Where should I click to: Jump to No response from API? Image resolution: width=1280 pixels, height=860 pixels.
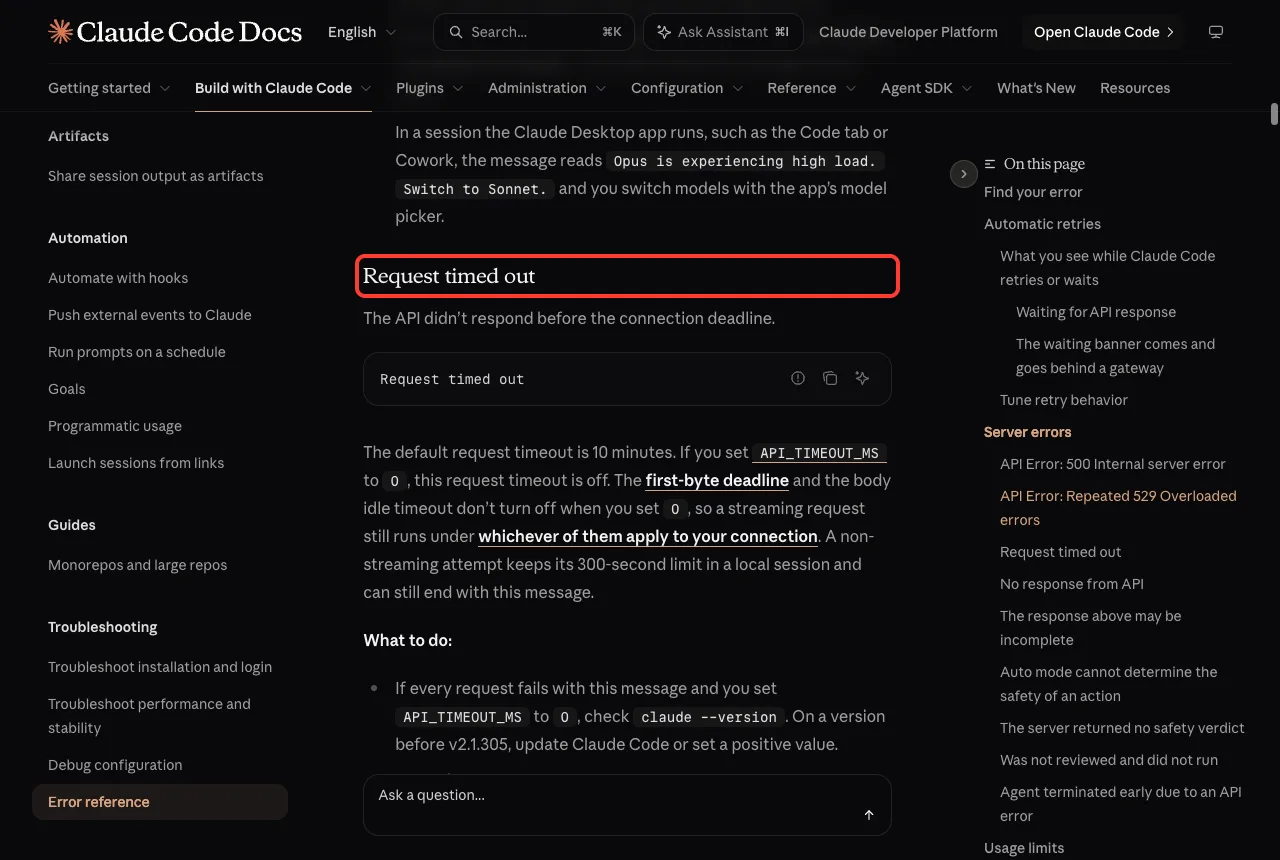(1072, 584)
